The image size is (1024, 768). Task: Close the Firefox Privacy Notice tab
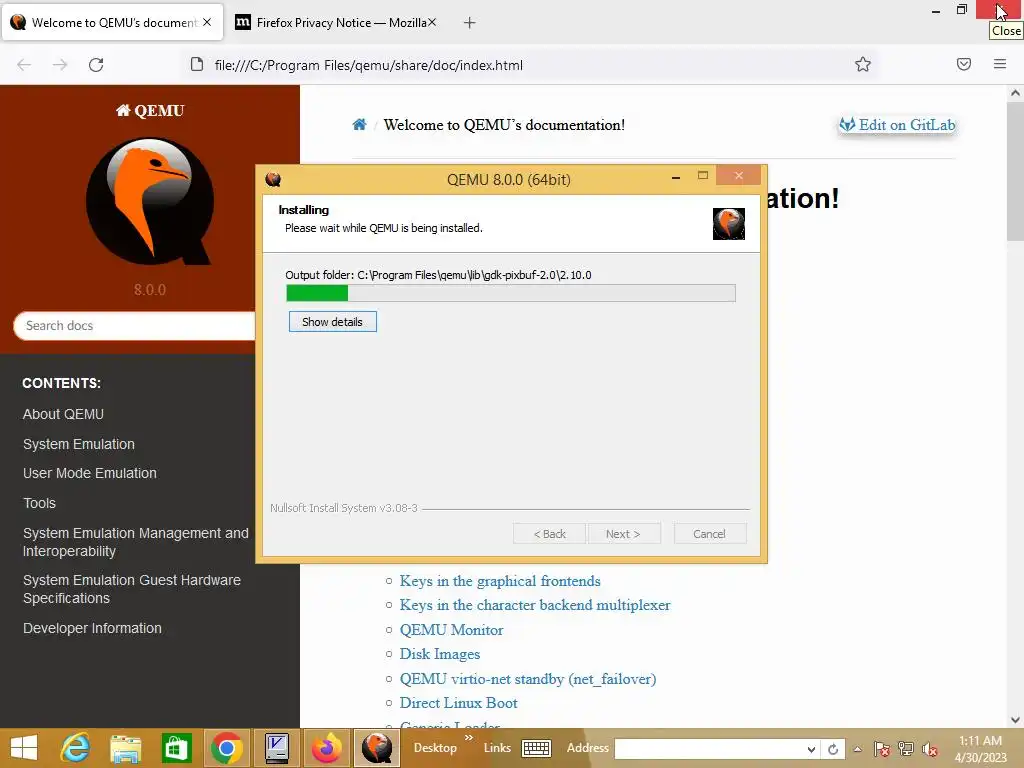pos(432,22)
